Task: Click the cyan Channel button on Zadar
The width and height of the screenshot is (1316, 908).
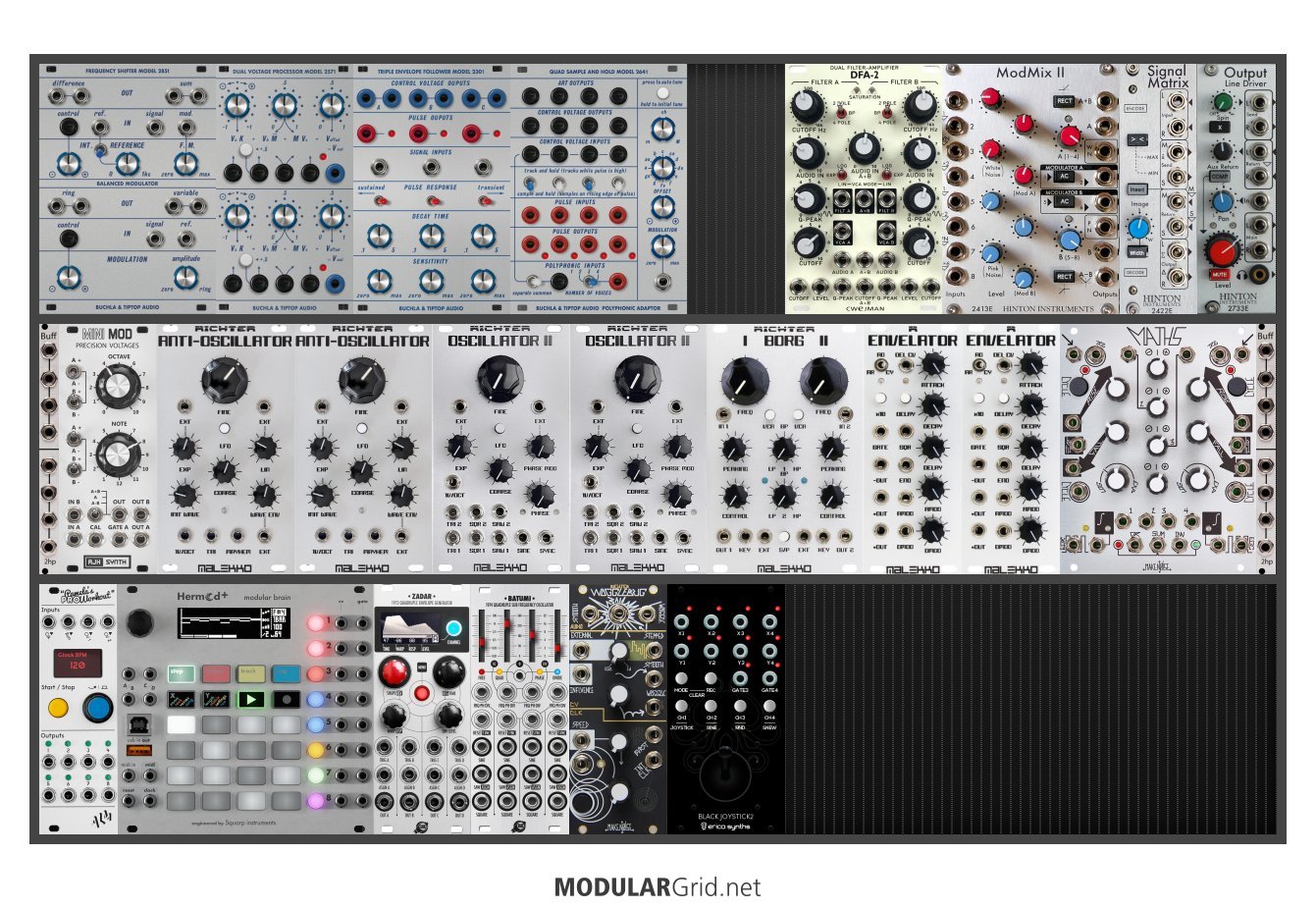Action: (x=453, y=629)
